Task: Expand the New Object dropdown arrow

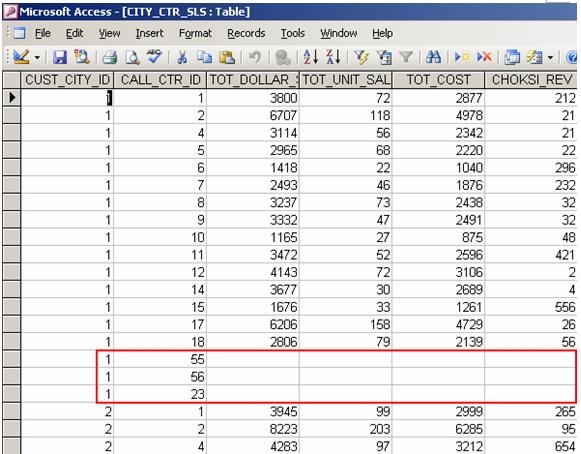Action: pyautogui.click(x=550, y=58)
